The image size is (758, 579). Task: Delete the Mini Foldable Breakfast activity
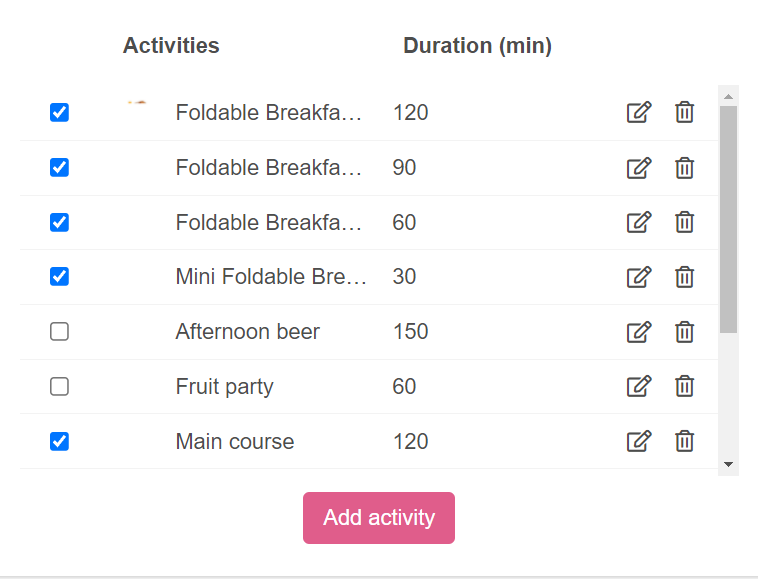[x=684, y=276]
